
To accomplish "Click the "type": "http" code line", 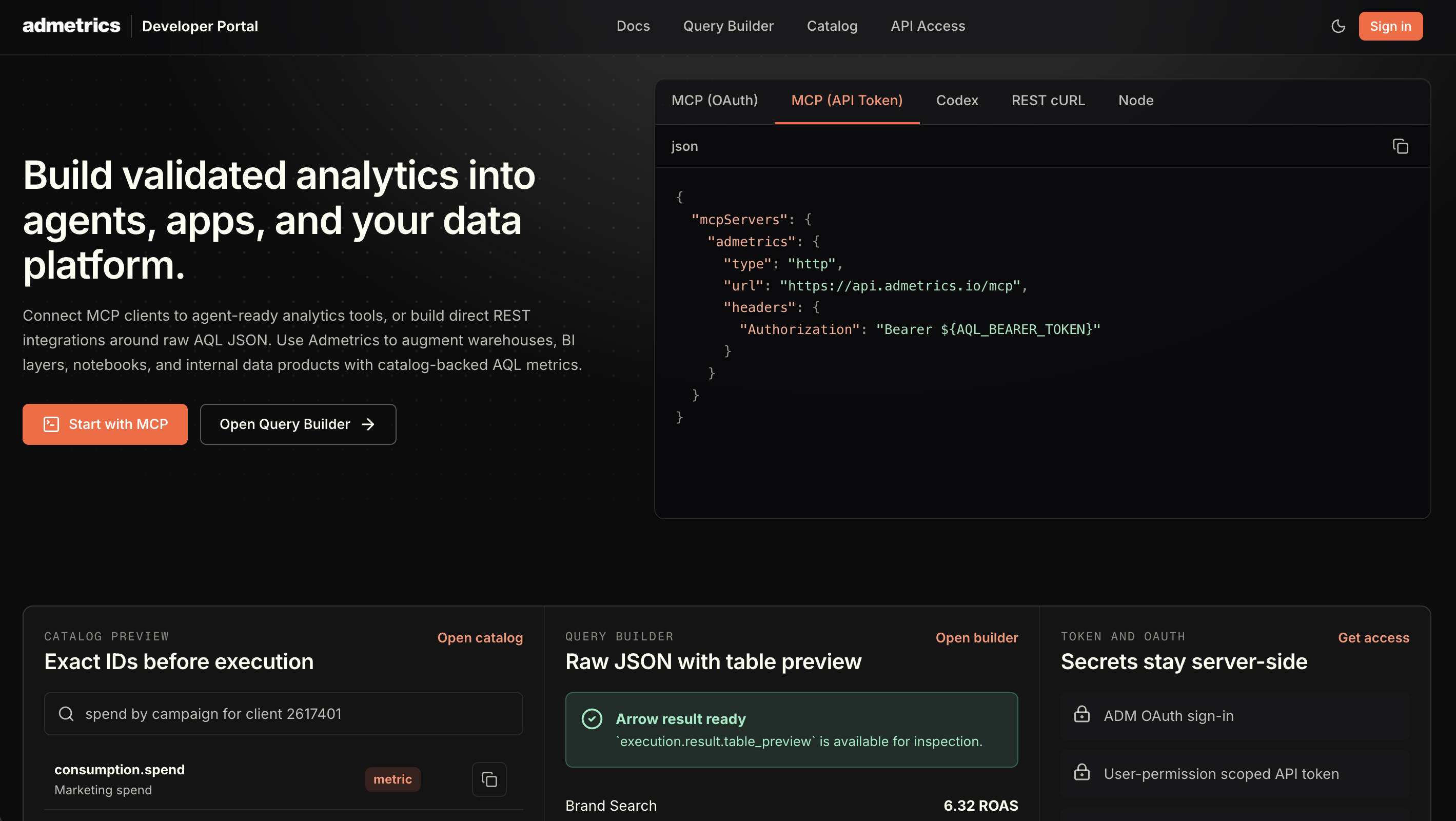I will (783, 263).
